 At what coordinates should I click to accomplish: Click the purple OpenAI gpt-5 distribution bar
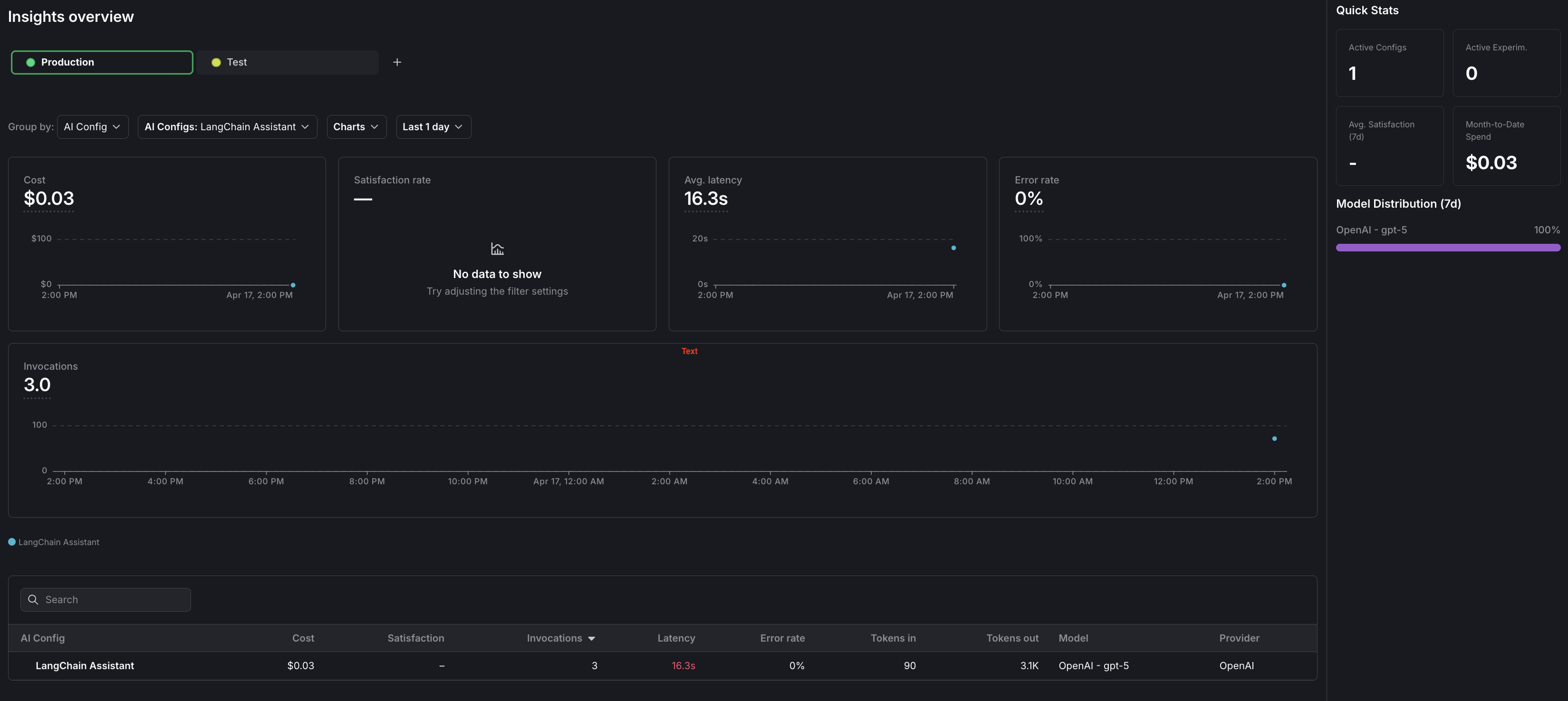[1448, 247]
